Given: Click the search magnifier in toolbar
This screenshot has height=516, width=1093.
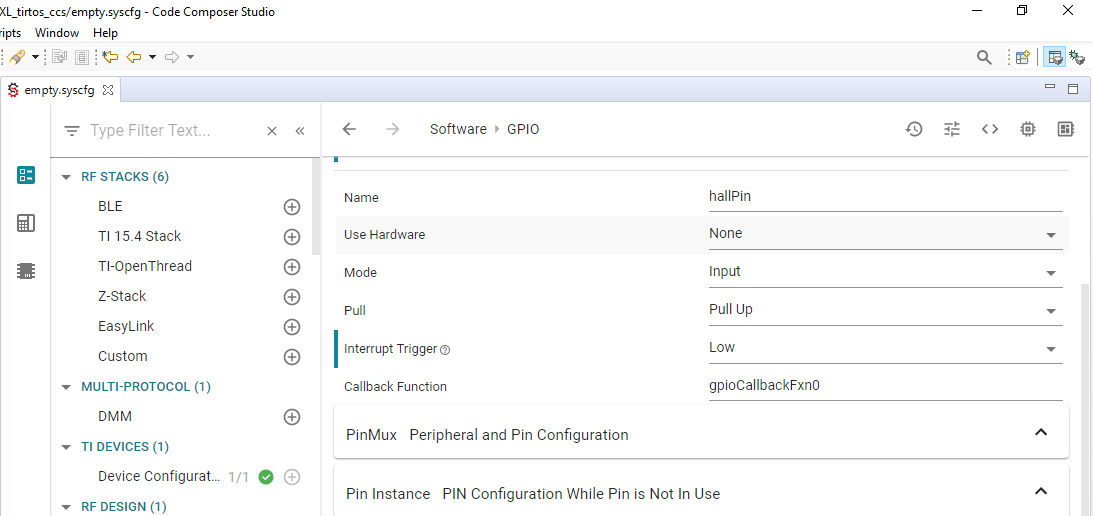Looking at the screenshot, I should pyautogui.click(x=984, y=57).
